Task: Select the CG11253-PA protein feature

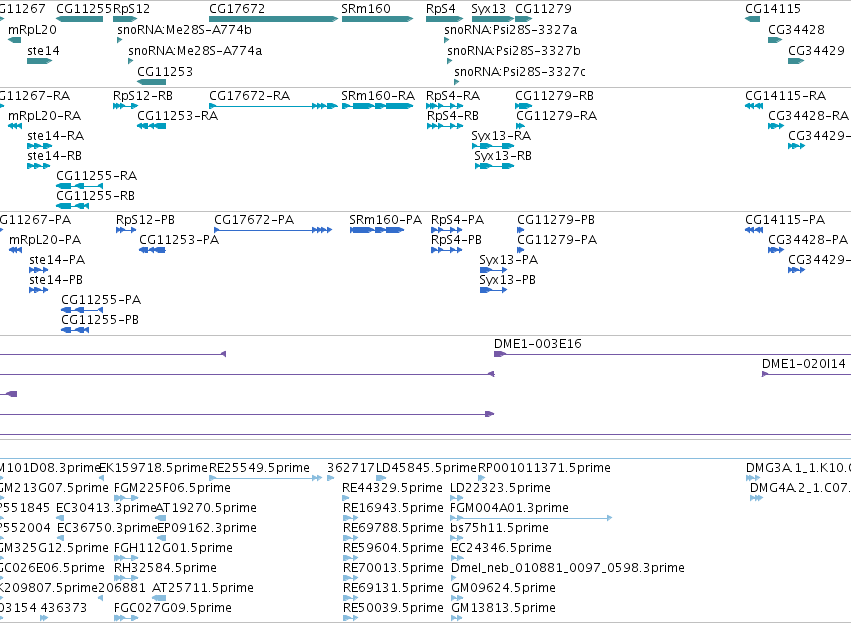Action: [152, 250]
